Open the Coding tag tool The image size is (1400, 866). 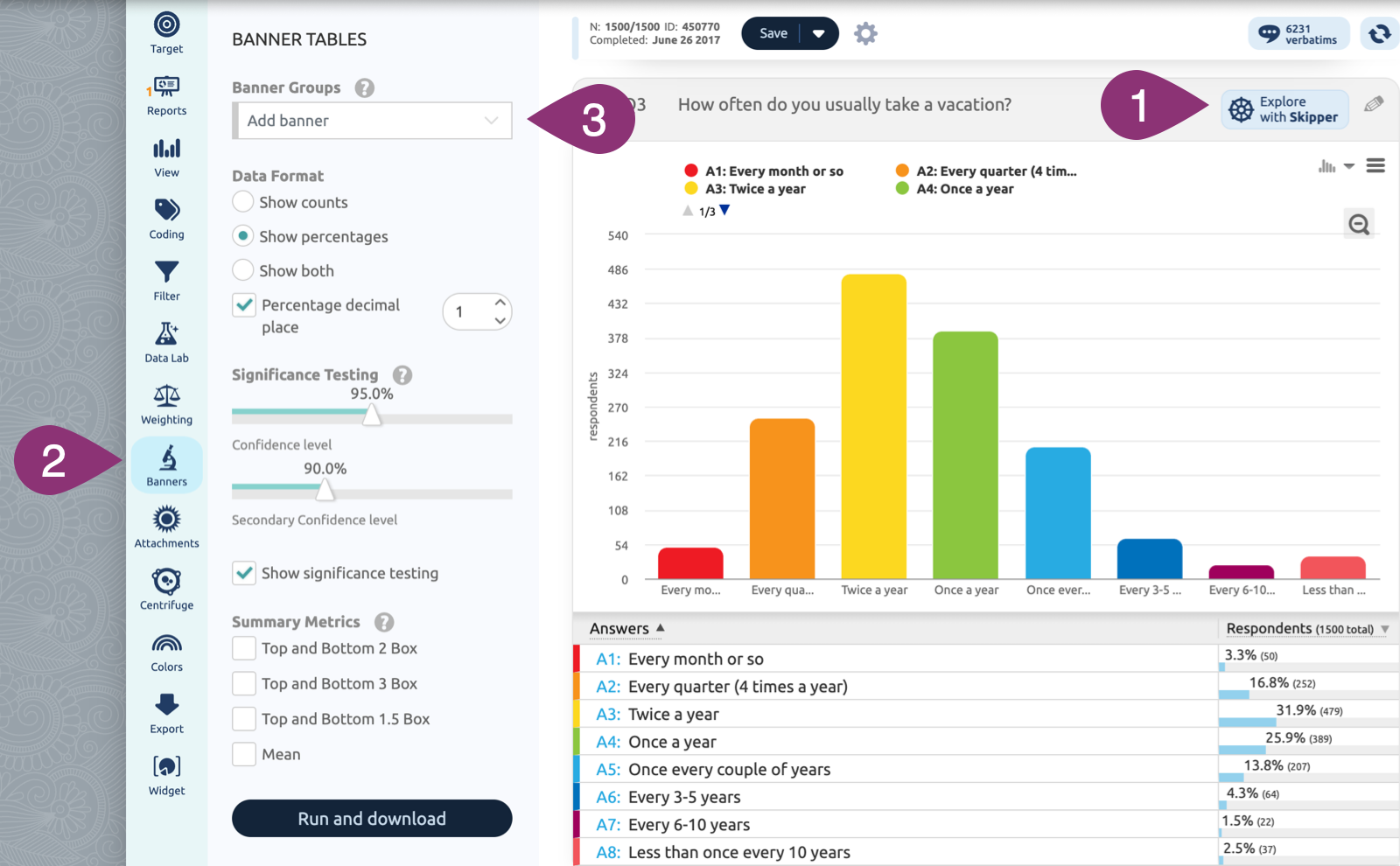click(x=166, y=219)
